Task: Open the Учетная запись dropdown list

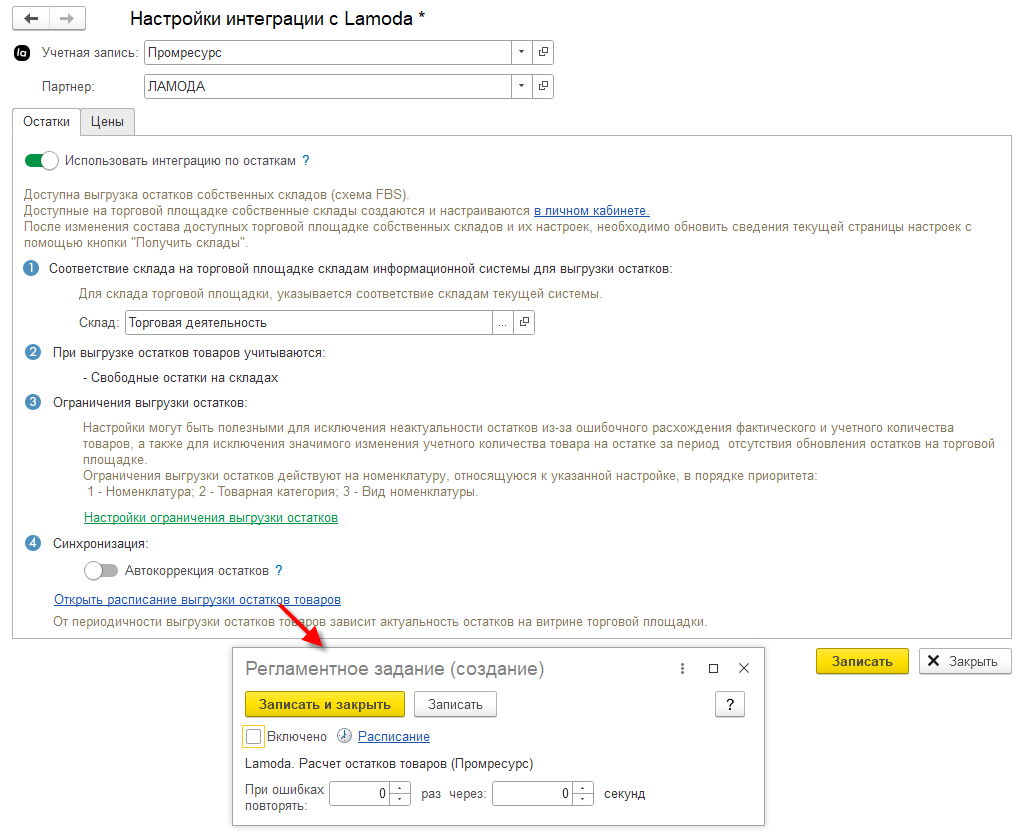Action: (521, 52)
